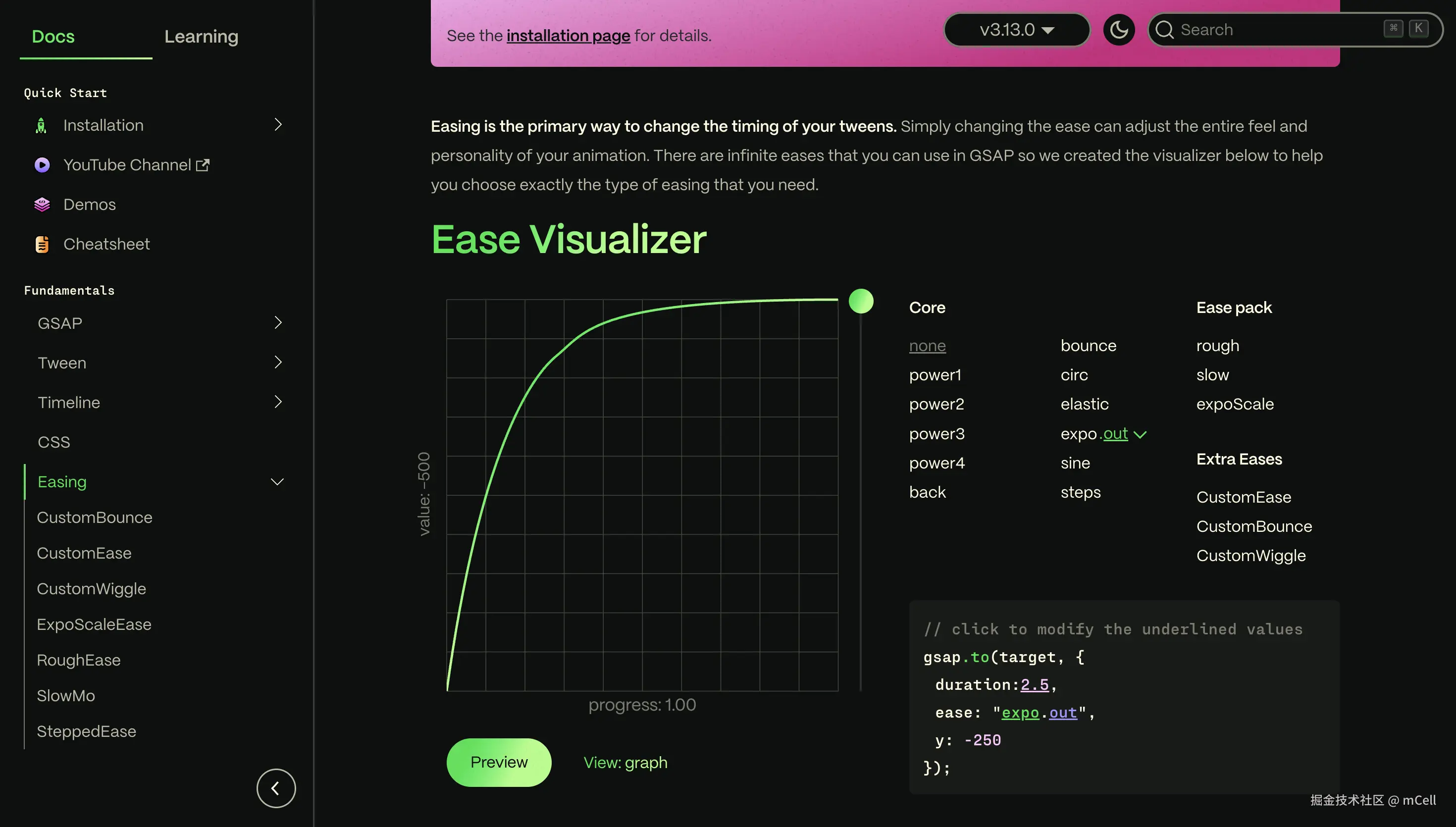Click the YouTube Channel play icon
The height and width of the screenshot is (827, 1456).
tap(42, 165)
